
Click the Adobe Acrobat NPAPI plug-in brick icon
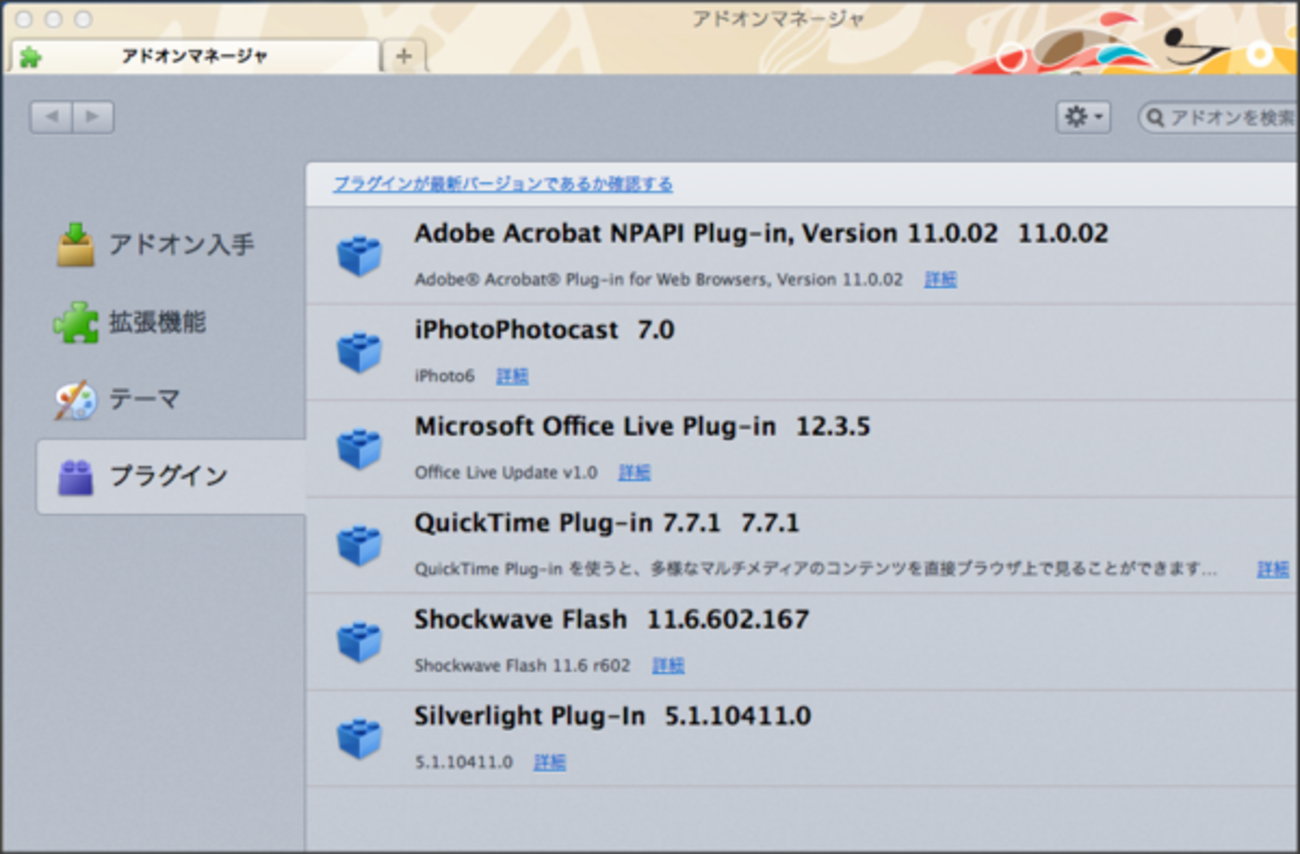pyautogui.click(x=359, y=255)
